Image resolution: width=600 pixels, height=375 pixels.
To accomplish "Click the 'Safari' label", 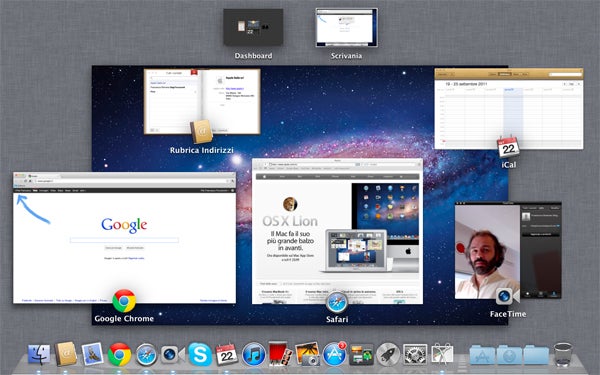I will pyautogui.click(x=337, y=319).
